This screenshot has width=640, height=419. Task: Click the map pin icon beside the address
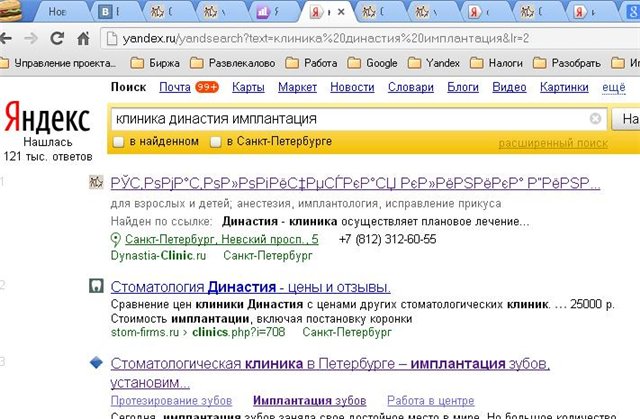[116, 240]
